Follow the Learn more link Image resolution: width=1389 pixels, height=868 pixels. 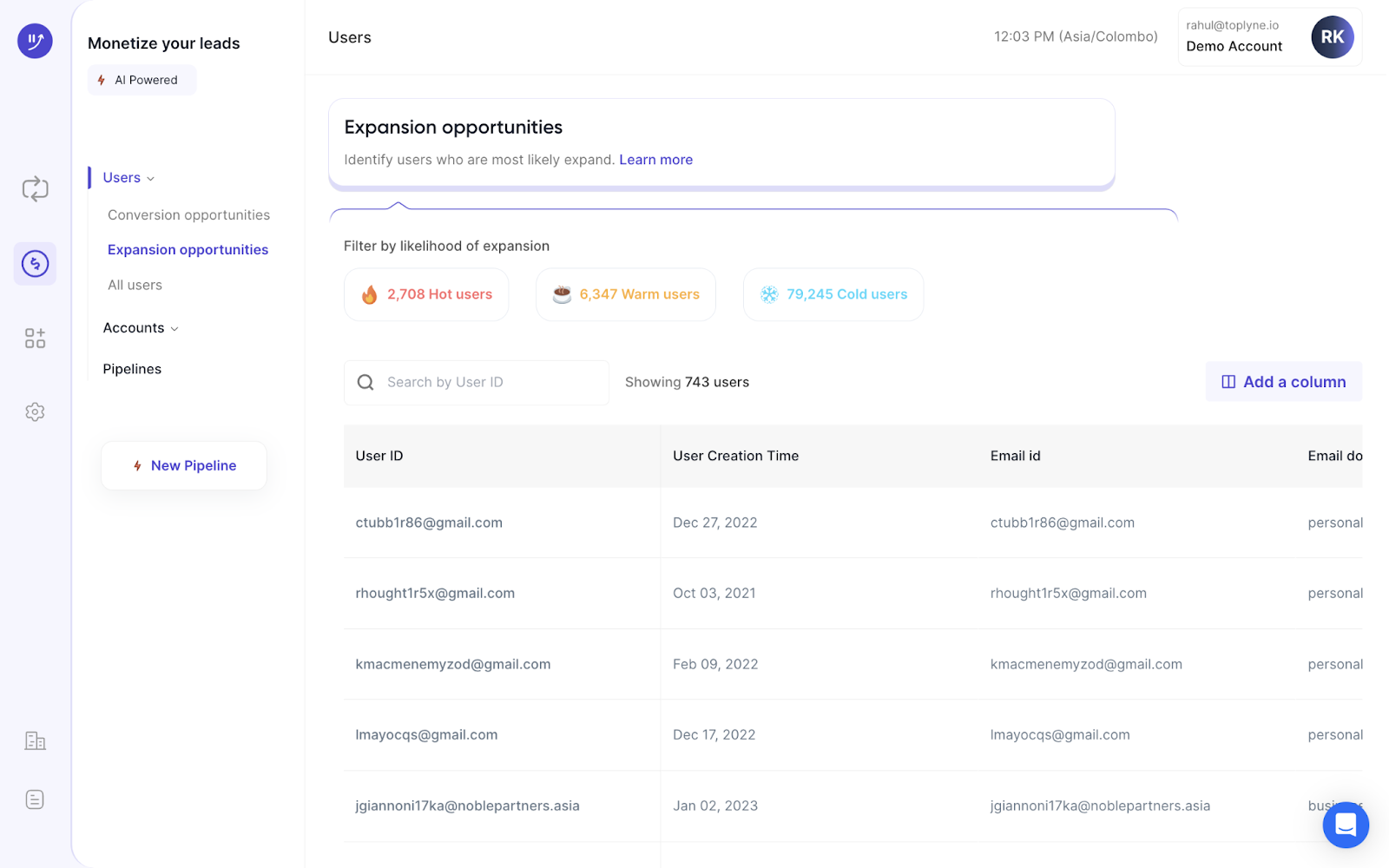click(655, 160)
